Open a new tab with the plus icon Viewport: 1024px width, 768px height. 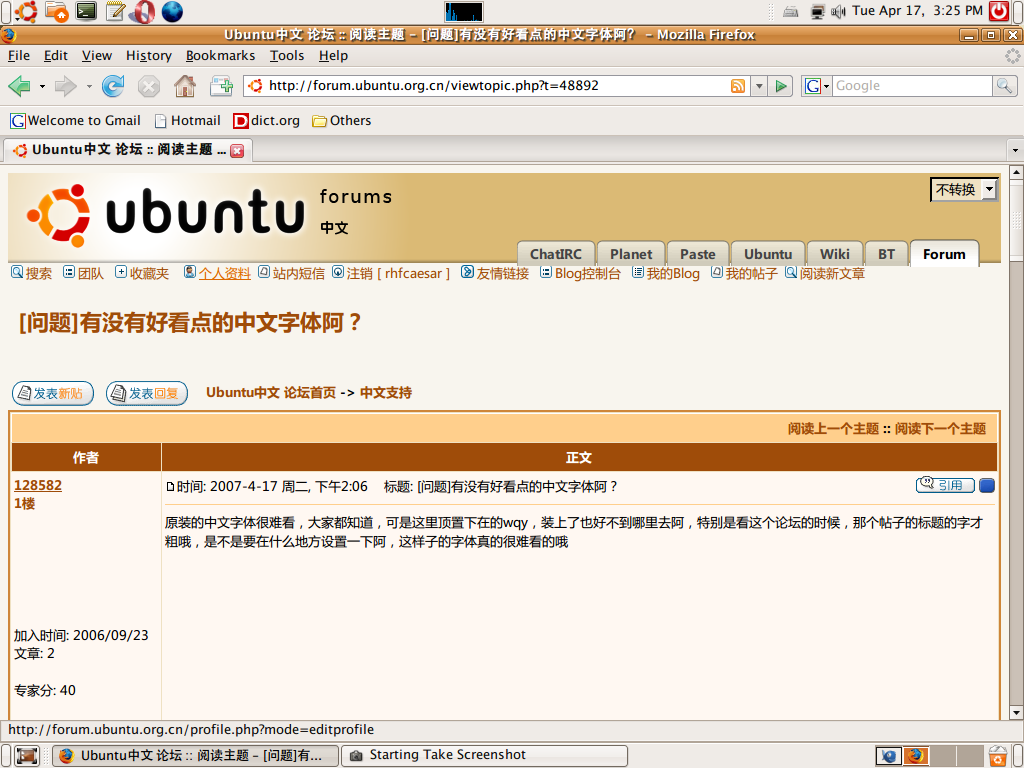coord(221,86)
